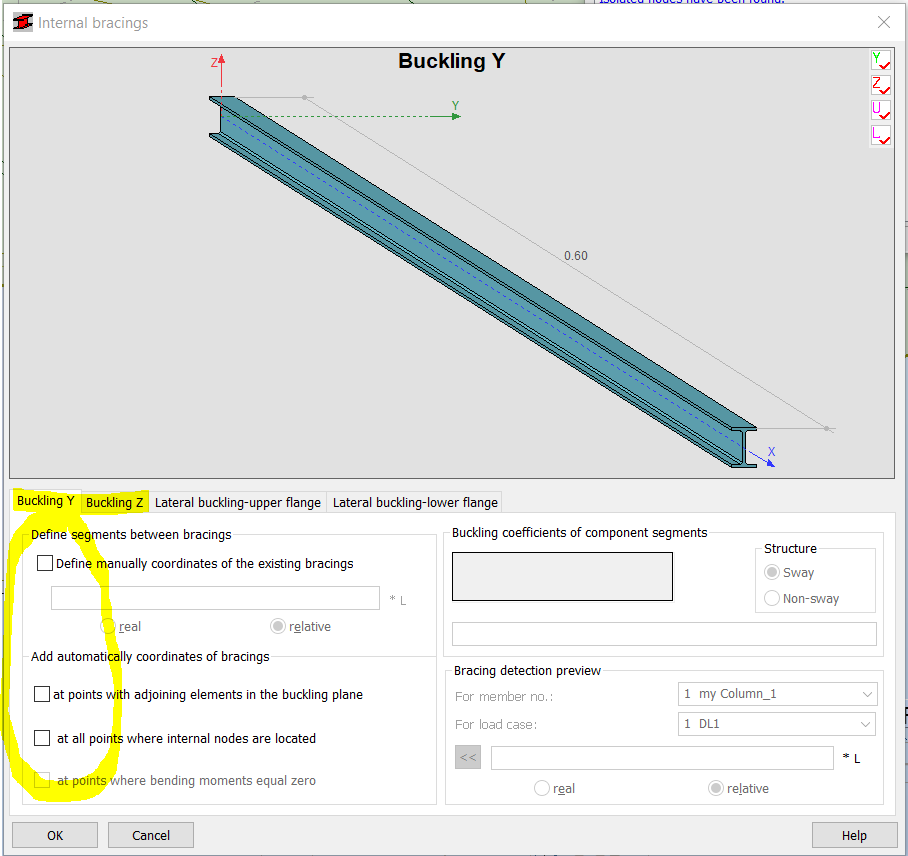Check at all points where internal nodes are located
Viewport: 908px width, 856px height.
[44, 737]
